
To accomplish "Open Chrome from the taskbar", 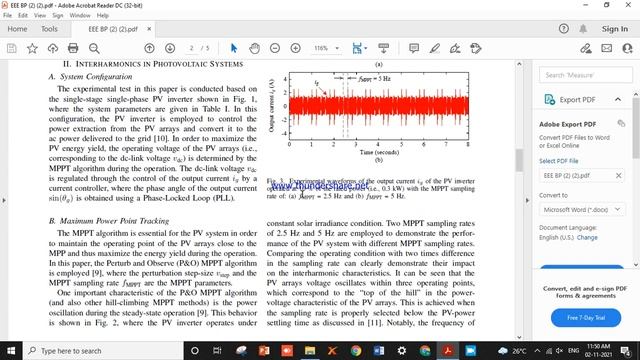I will tap(356, 351).
